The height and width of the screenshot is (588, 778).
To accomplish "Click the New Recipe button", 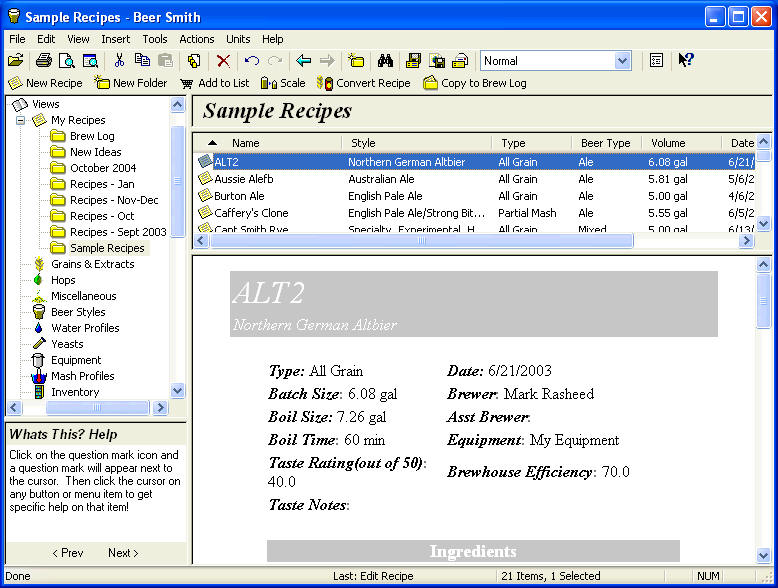I will point(45,83).
